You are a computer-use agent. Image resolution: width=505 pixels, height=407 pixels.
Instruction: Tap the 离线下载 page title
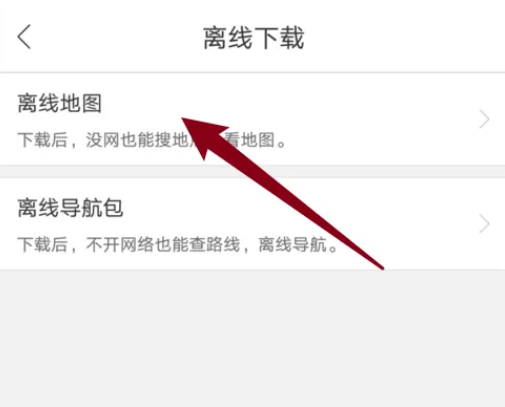click(254, 38)
